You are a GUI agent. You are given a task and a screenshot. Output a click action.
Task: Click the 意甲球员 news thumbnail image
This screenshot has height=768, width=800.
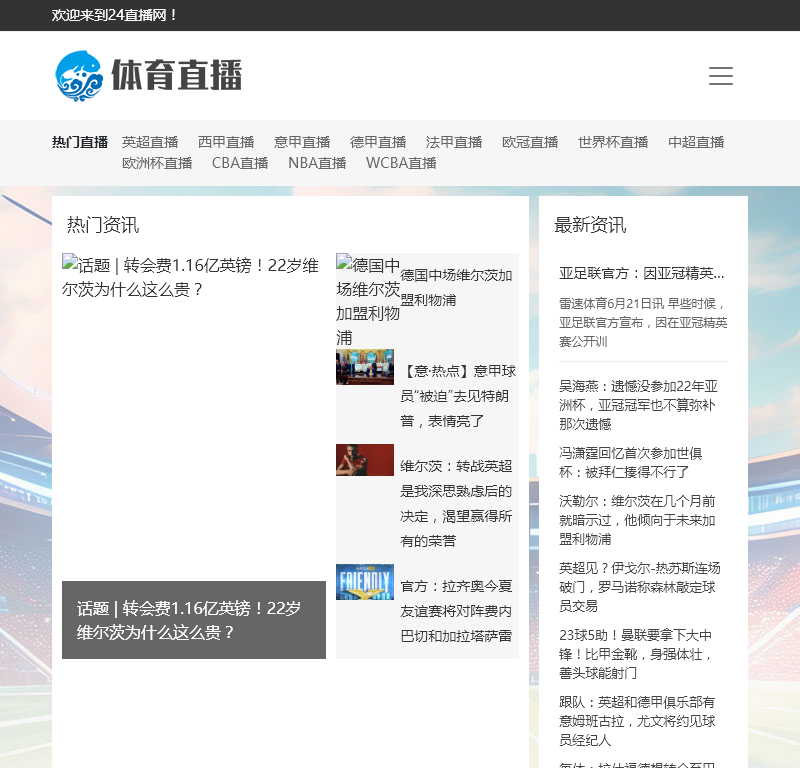pos(365,367)
